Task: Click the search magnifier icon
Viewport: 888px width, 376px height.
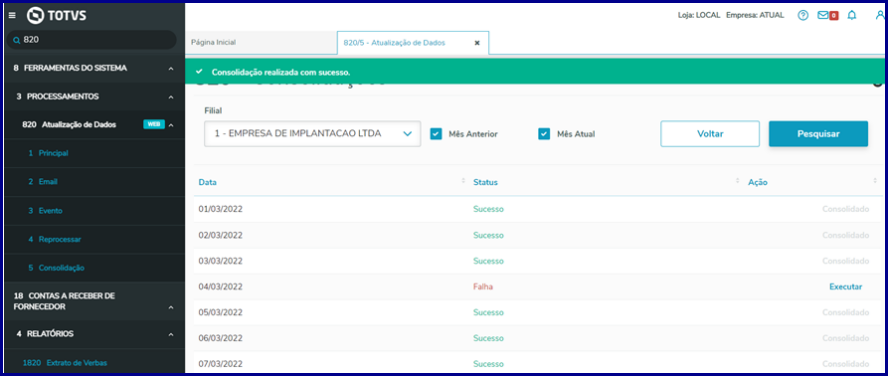Action: tap(16, 41)
